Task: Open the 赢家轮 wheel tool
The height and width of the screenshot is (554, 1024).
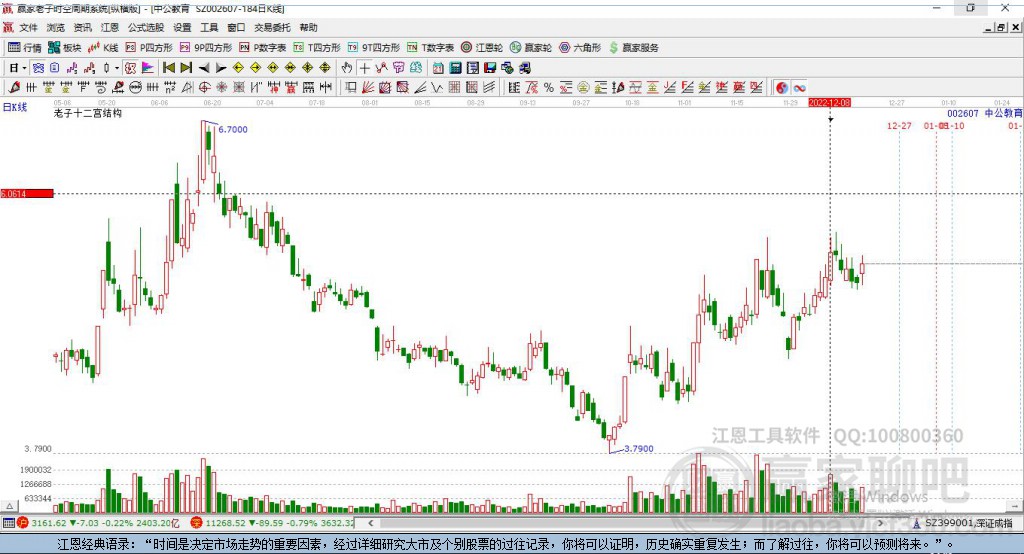Action: pyautogui.click(x=531, y=48)
